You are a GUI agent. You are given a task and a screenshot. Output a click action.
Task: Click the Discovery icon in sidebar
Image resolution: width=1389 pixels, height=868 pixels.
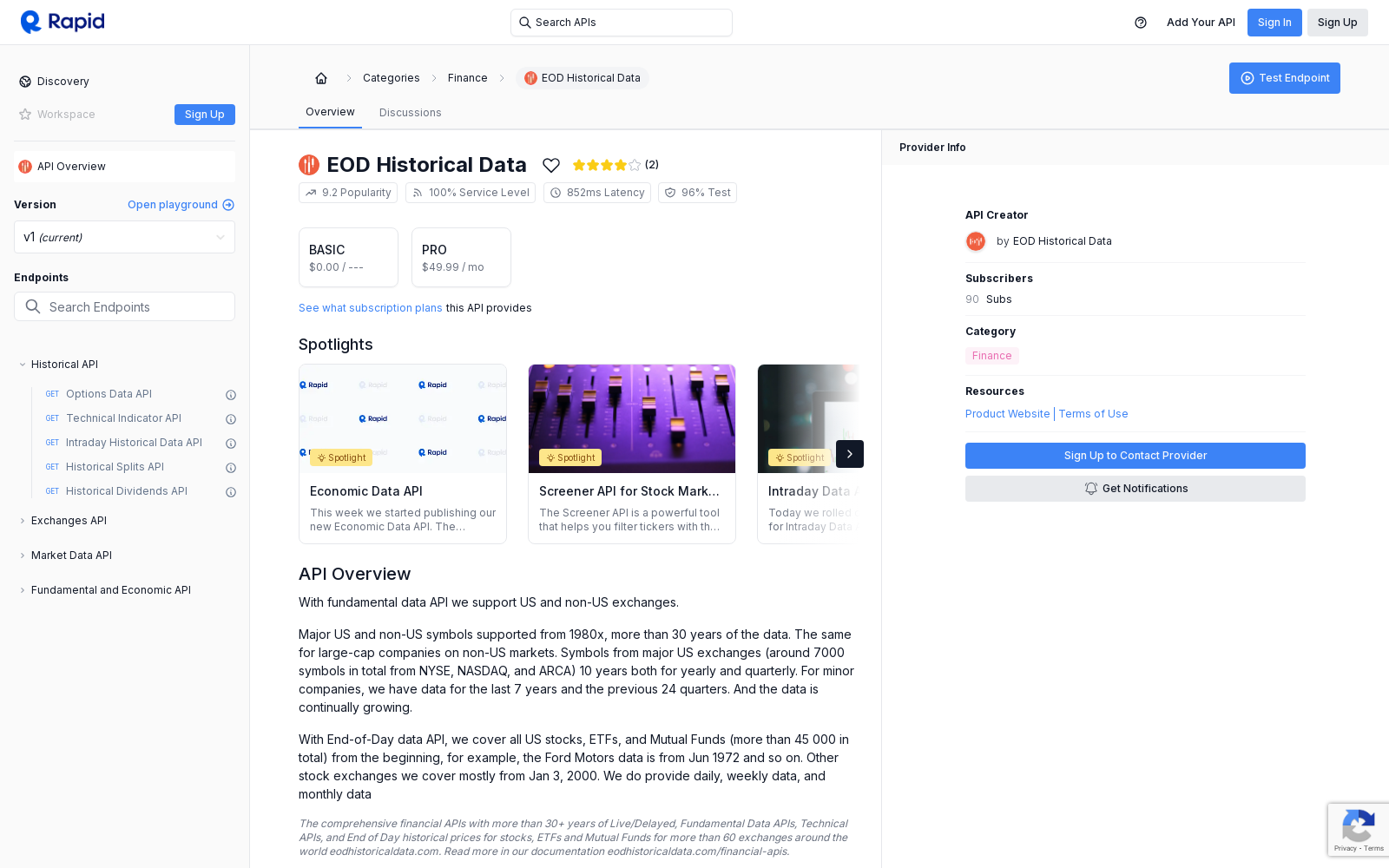[25, 82]
